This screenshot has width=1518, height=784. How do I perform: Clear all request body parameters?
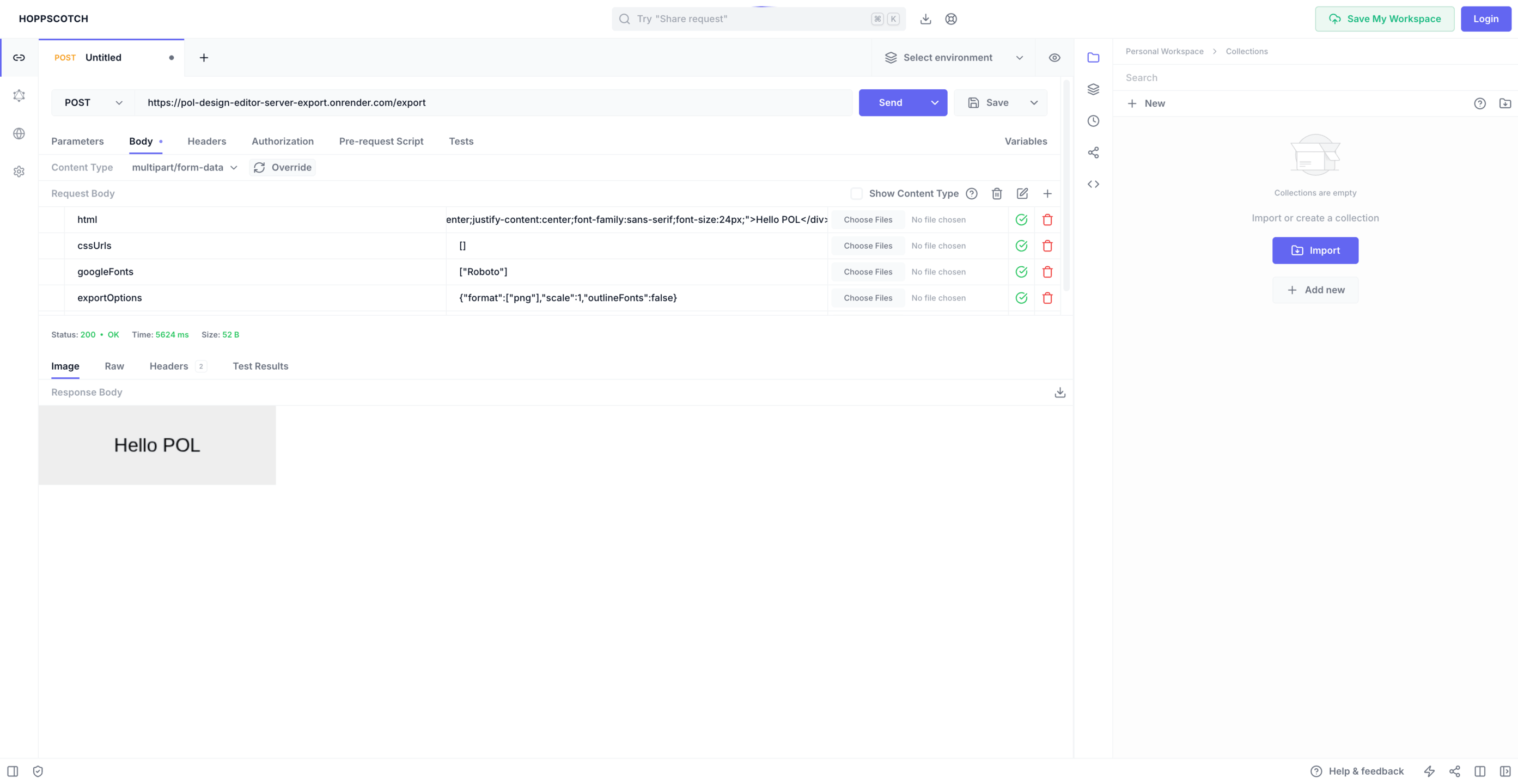tap(997, 193)
